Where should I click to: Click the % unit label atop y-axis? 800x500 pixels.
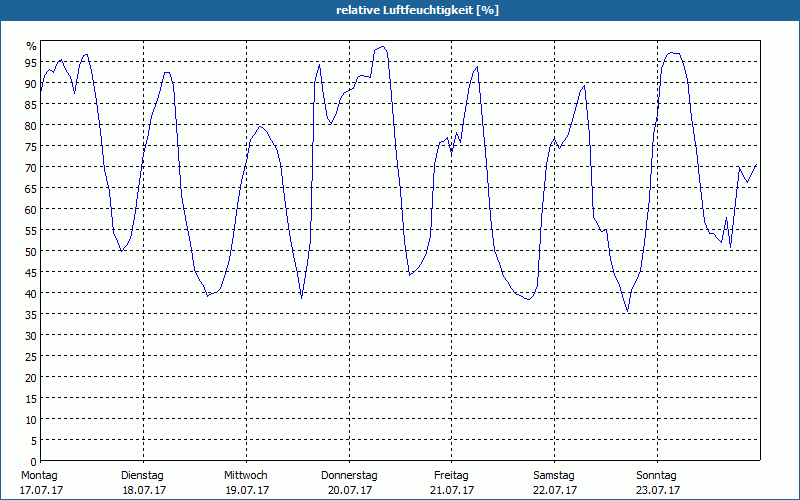pos(32,46)
